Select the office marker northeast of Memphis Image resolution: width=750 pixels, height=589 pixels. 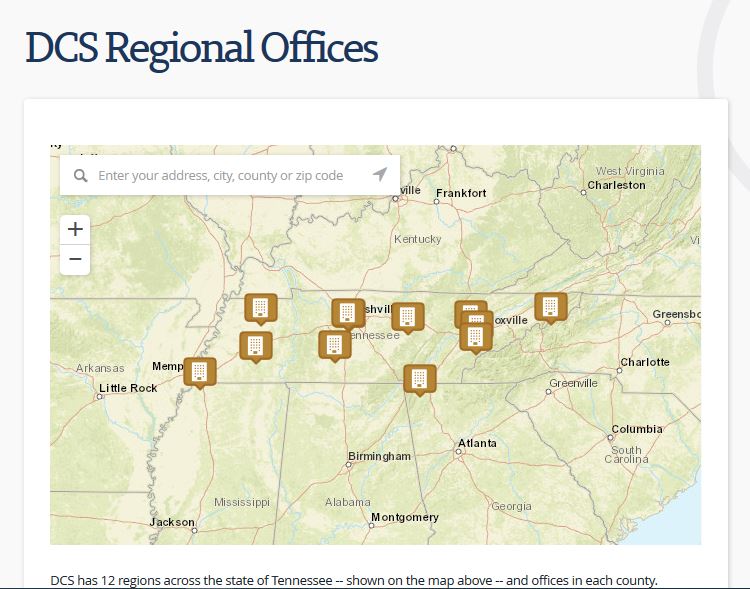pyautogui.click(x=256, y=346)
